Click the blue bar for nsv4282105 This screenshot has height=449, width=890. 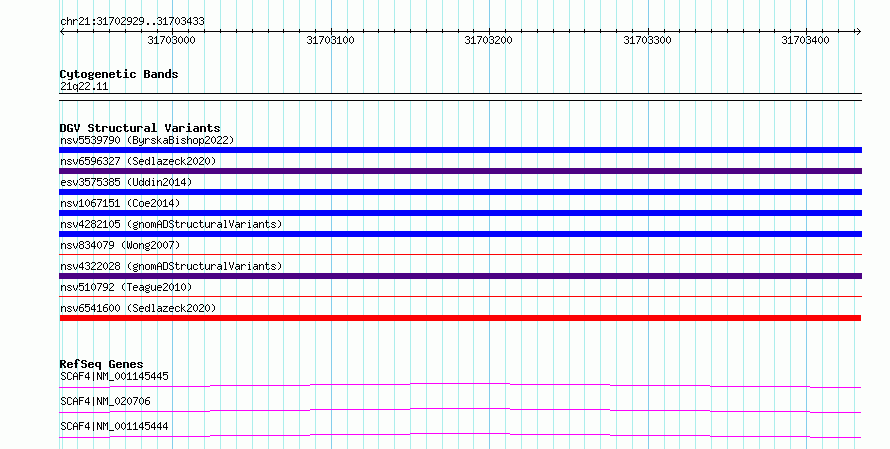click(460, 234)
